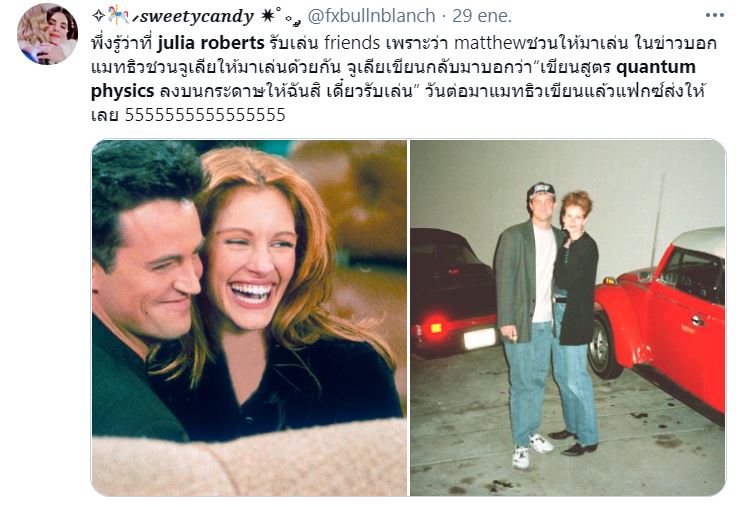742x507 pixels.
Task: Enlarge the right parking lot photo
Action: (x=567, y=318)
